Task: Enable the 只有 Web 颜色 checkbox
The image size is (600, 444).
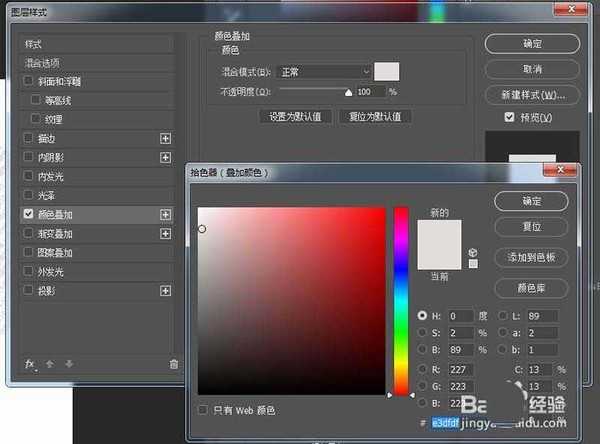Action: pyautogui.click(x=204, y=410)
